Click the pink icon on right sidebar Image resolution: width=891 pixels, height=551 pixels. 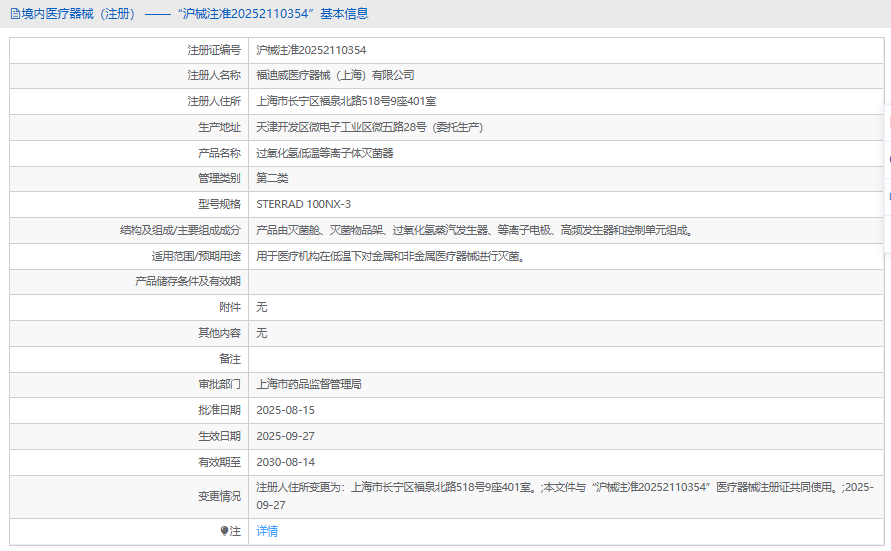888,122
